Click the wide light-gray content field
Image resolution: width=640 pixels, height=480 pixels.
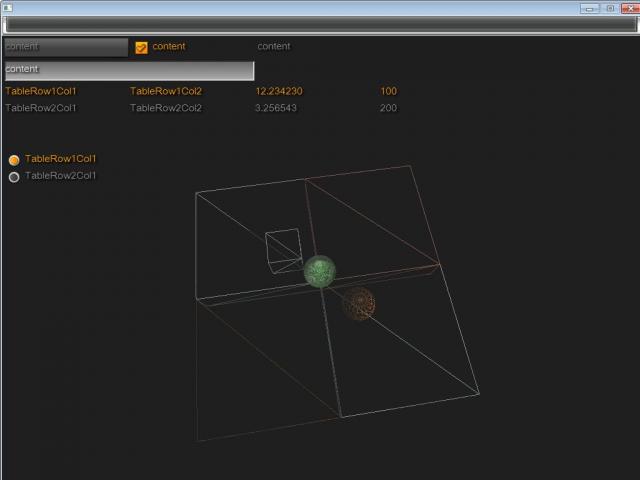click(x=129, y=70)
